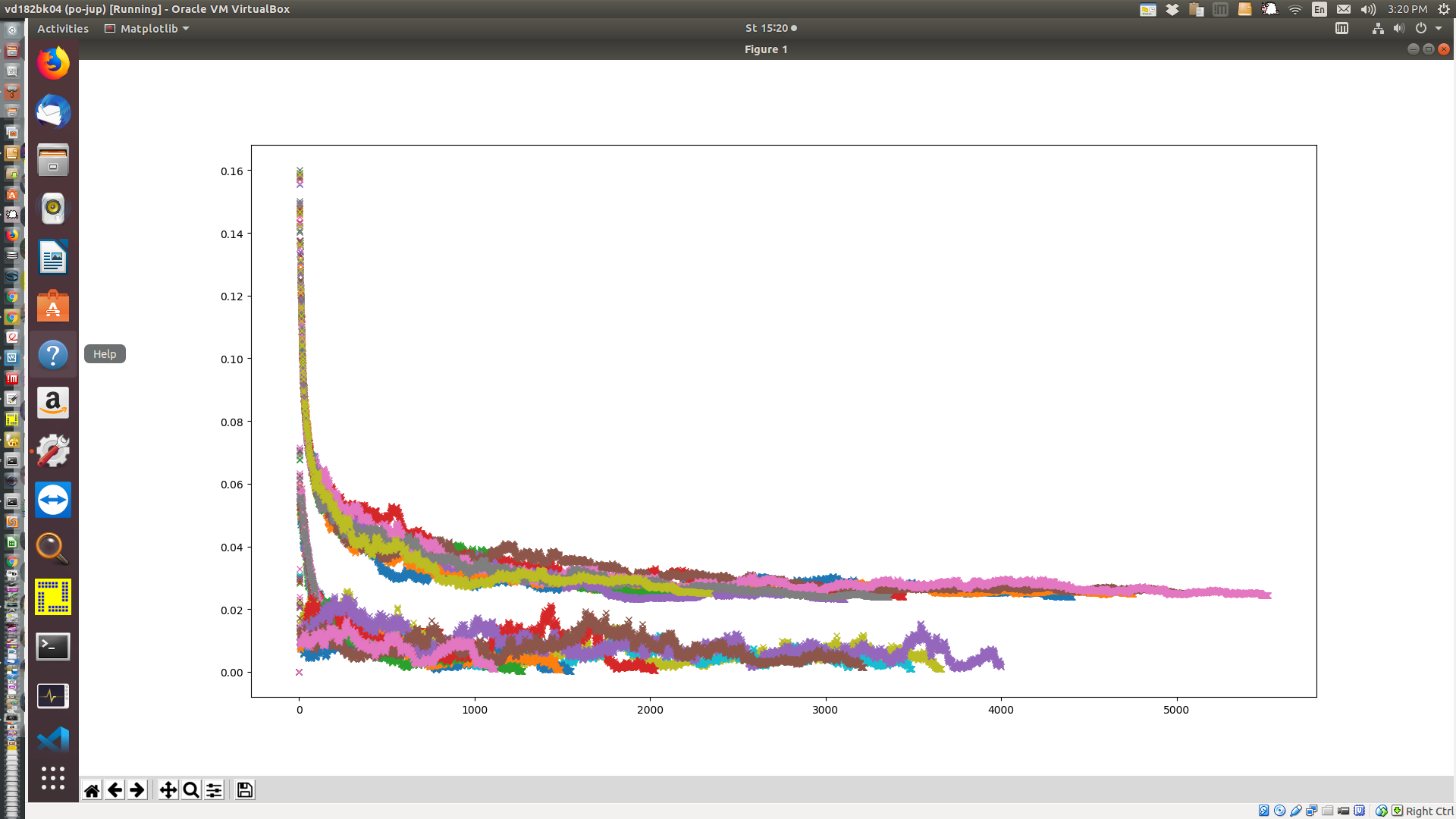Click the Right Ctrl host key indicator
1456x819 pixels.
point(1429,811)
